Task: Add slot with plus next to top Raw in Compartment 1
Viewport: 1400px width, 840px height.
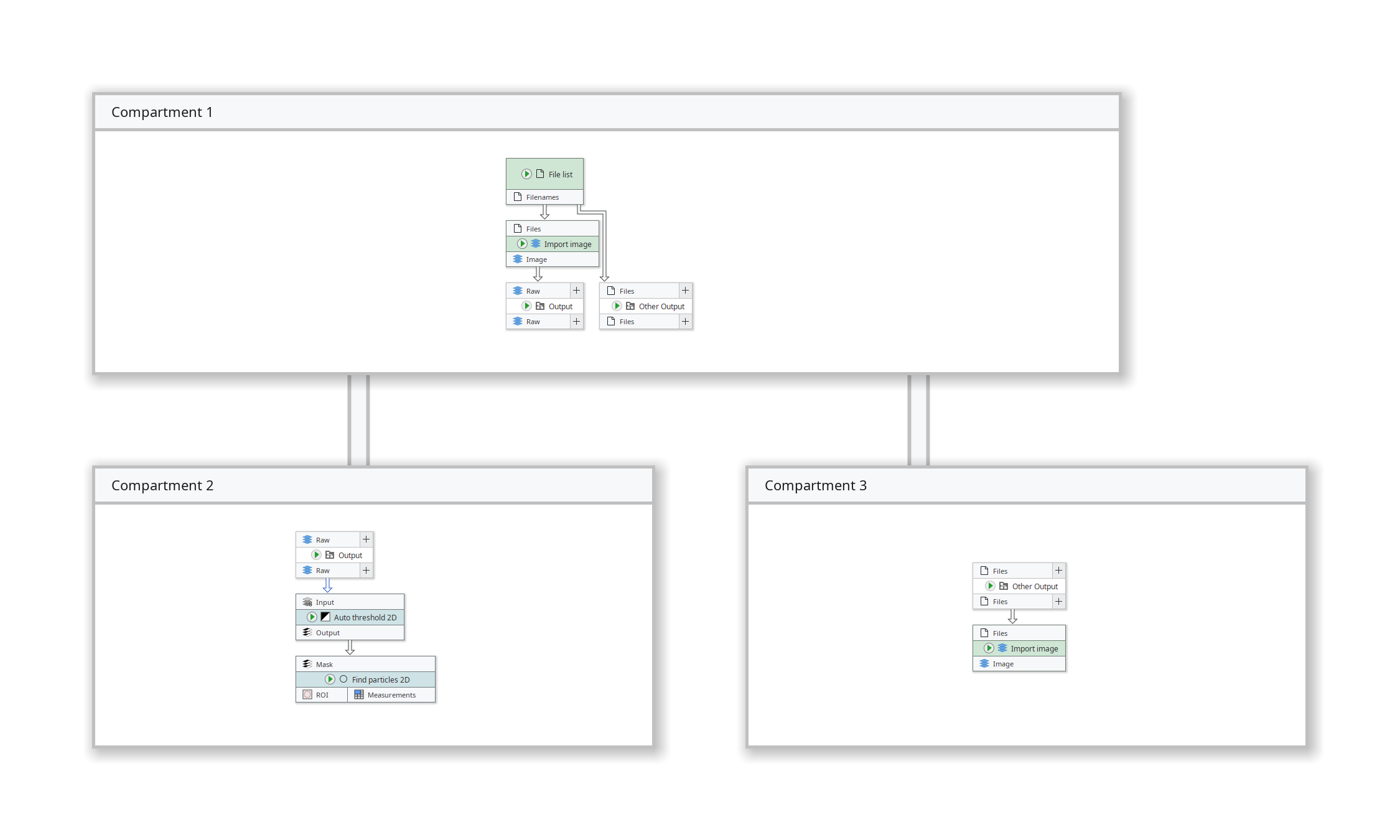Action: point(577,291)
